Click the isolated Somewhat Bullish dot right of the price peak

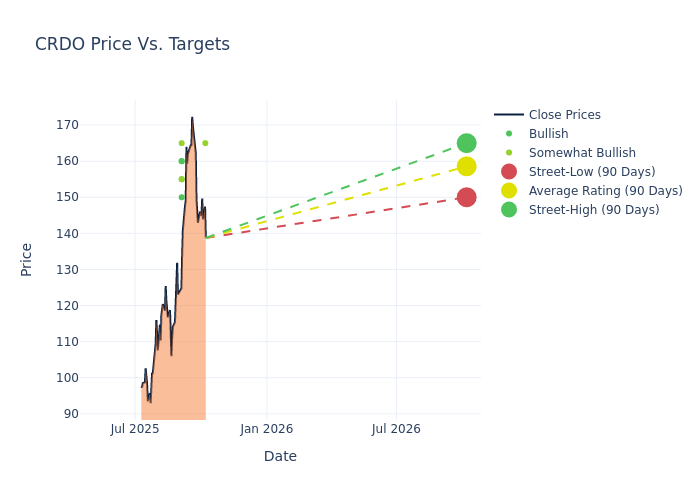[x=205, y=143]
